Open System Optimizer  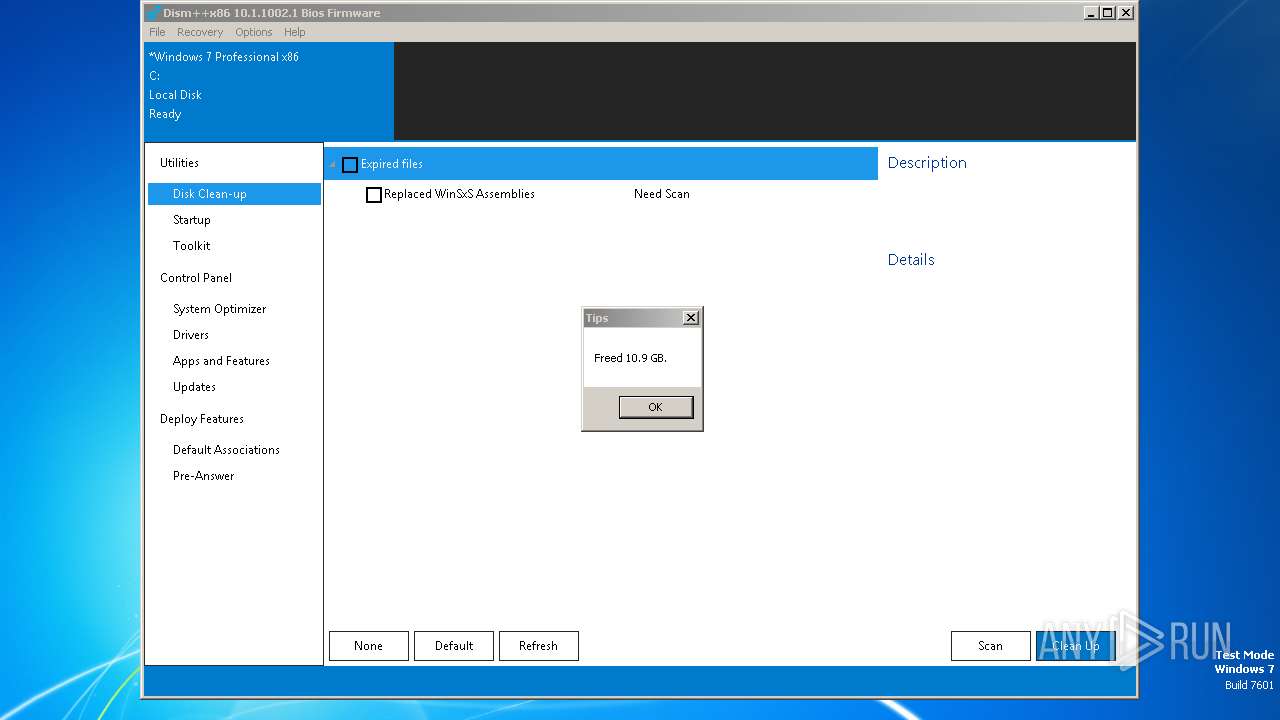coord(220,309)
